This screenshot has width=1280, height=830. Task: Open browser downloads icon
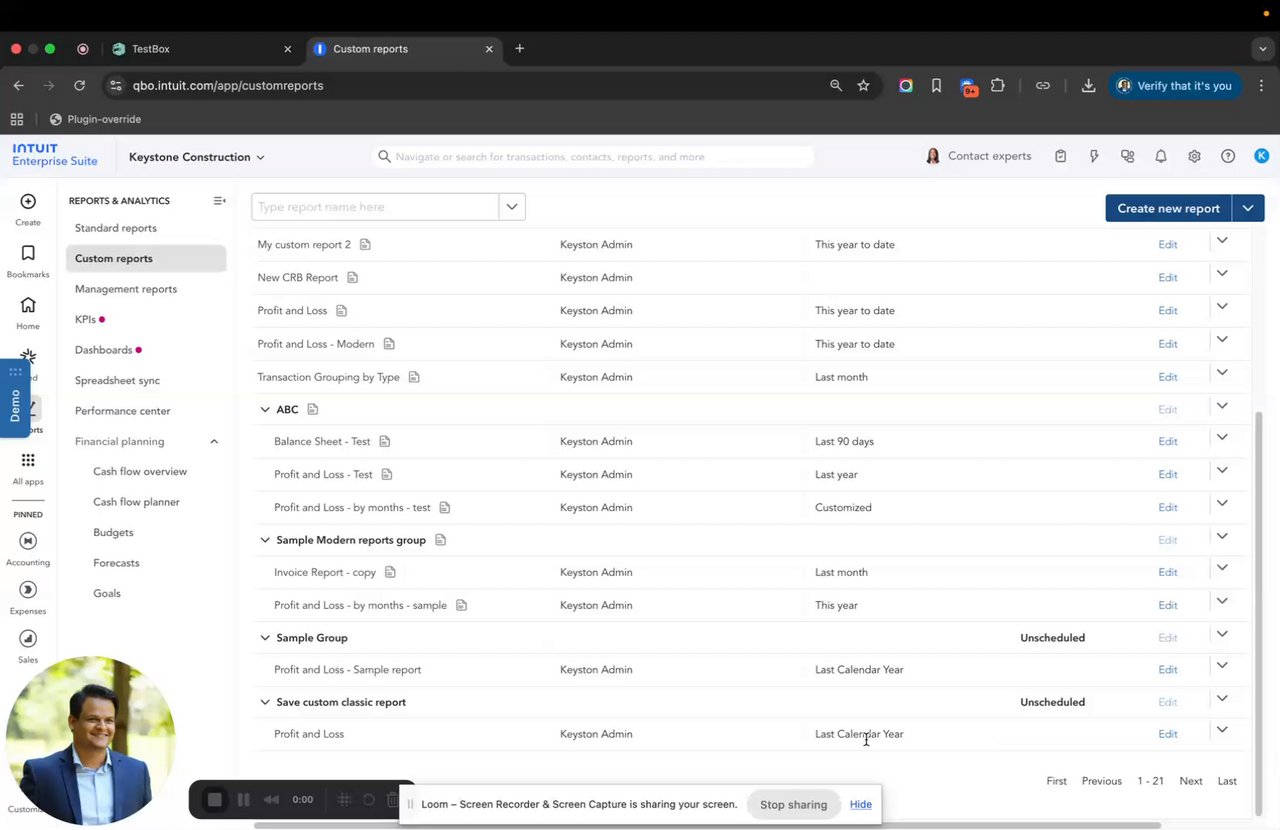(1089, 86)
